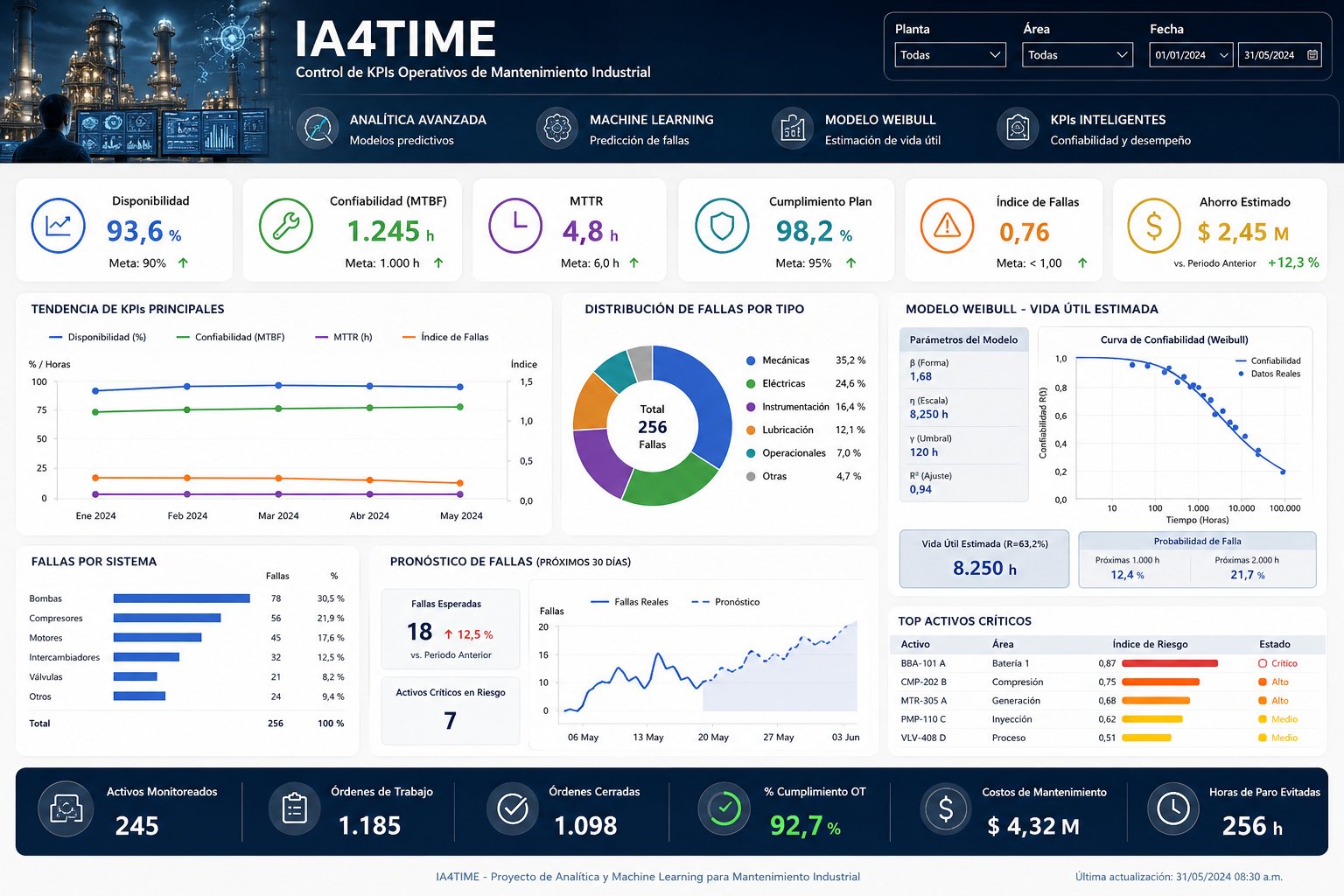Click green up arrow beside Meta: 6,0 h

pos(634,262)
